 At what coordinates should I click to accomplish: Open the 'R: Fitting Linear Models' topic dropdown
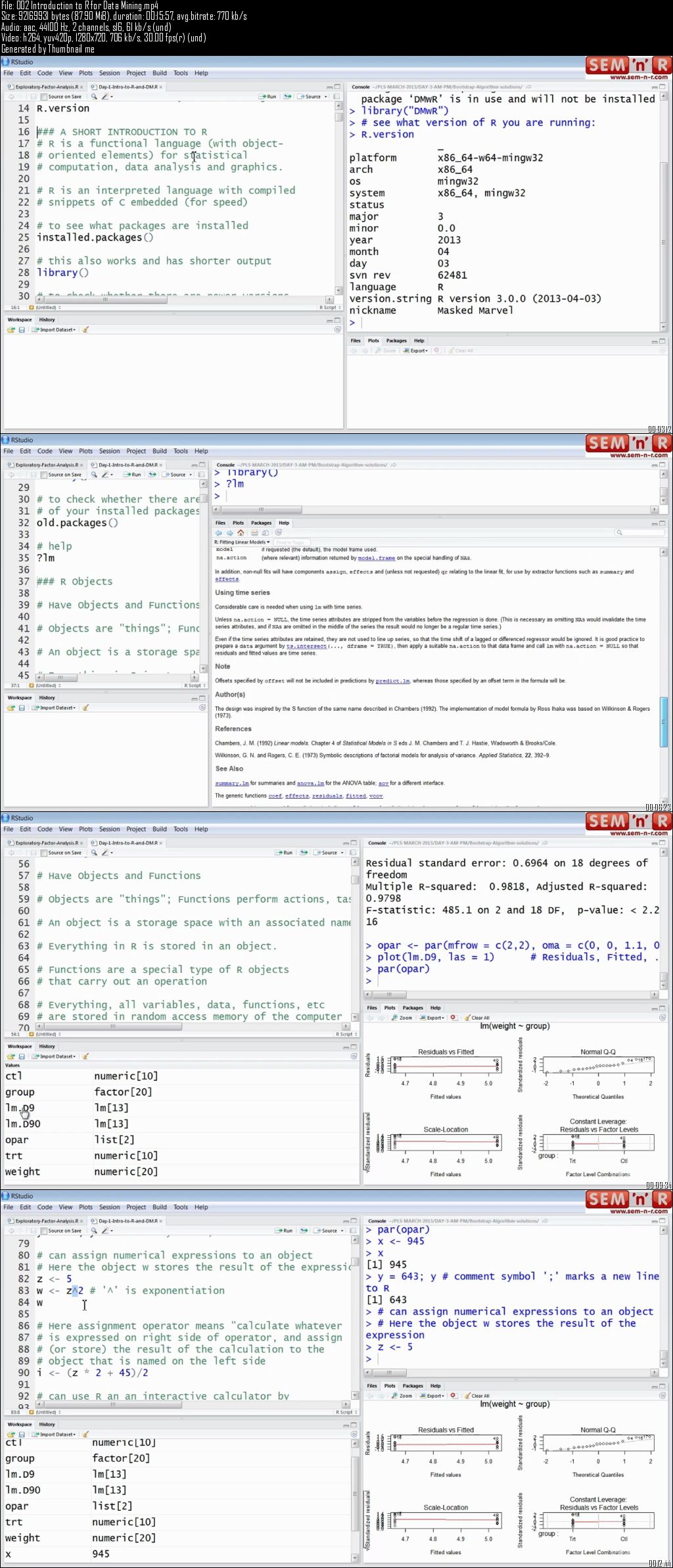(x=243, y=542)
